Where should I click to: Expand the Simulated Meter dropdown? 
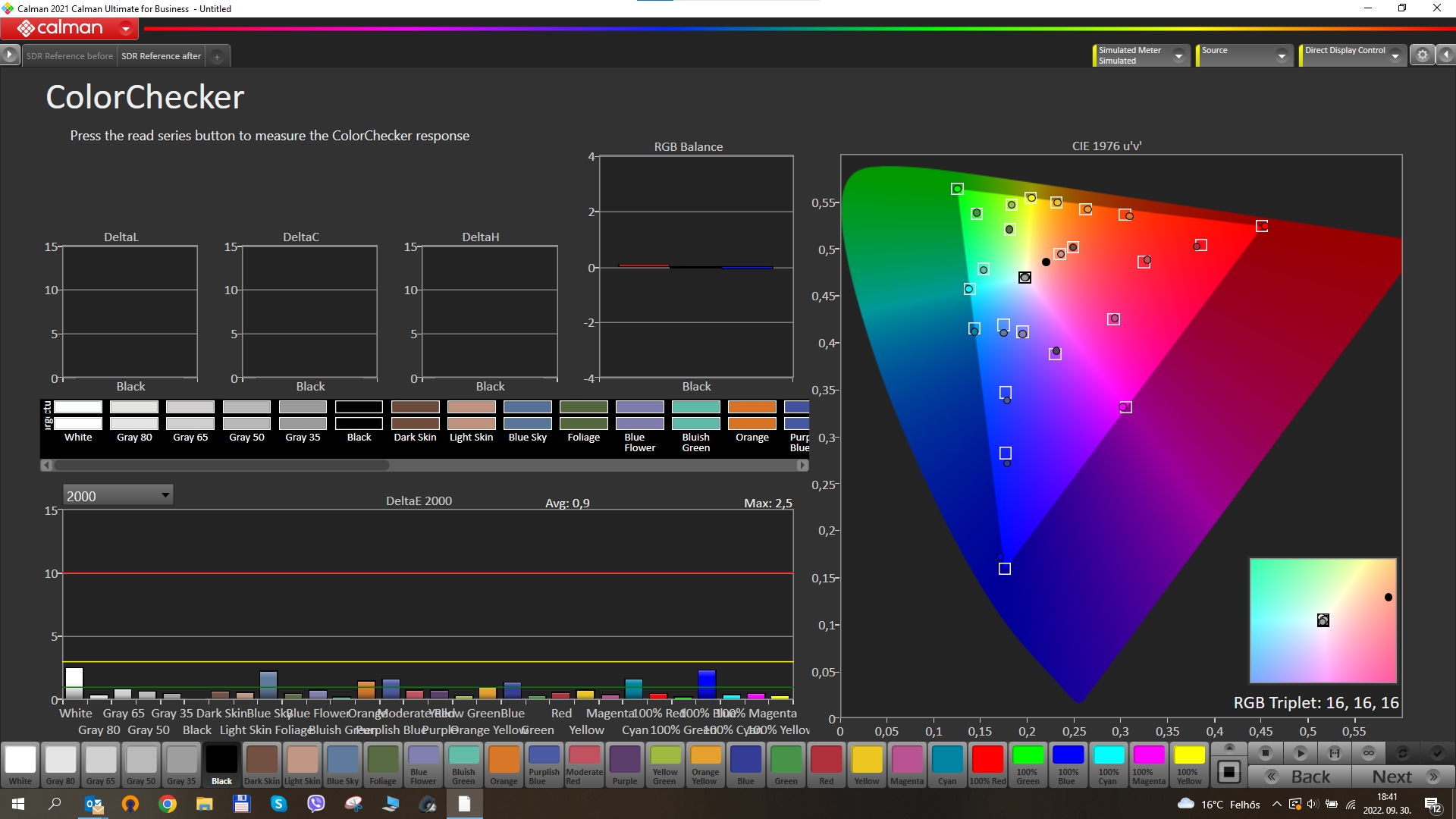[1178, 55]
